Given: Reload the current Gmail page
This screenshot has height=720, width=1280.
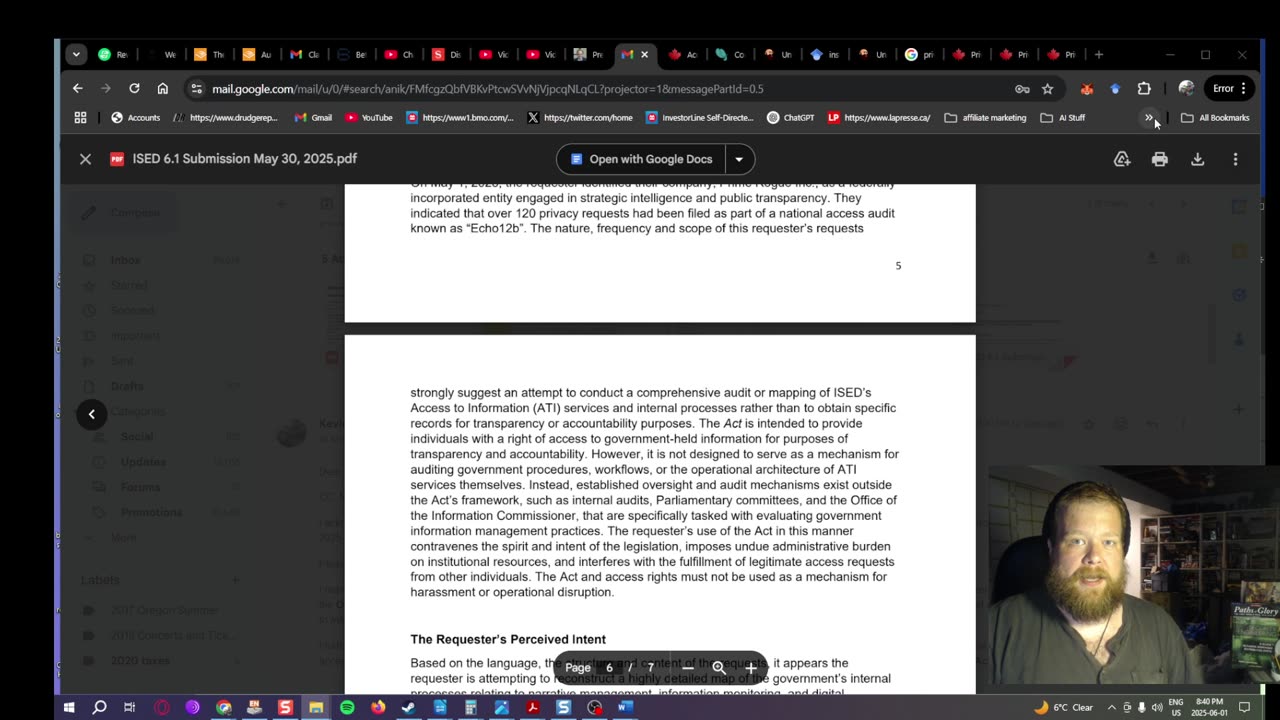Looking at the screenshot, I should 134,88.
